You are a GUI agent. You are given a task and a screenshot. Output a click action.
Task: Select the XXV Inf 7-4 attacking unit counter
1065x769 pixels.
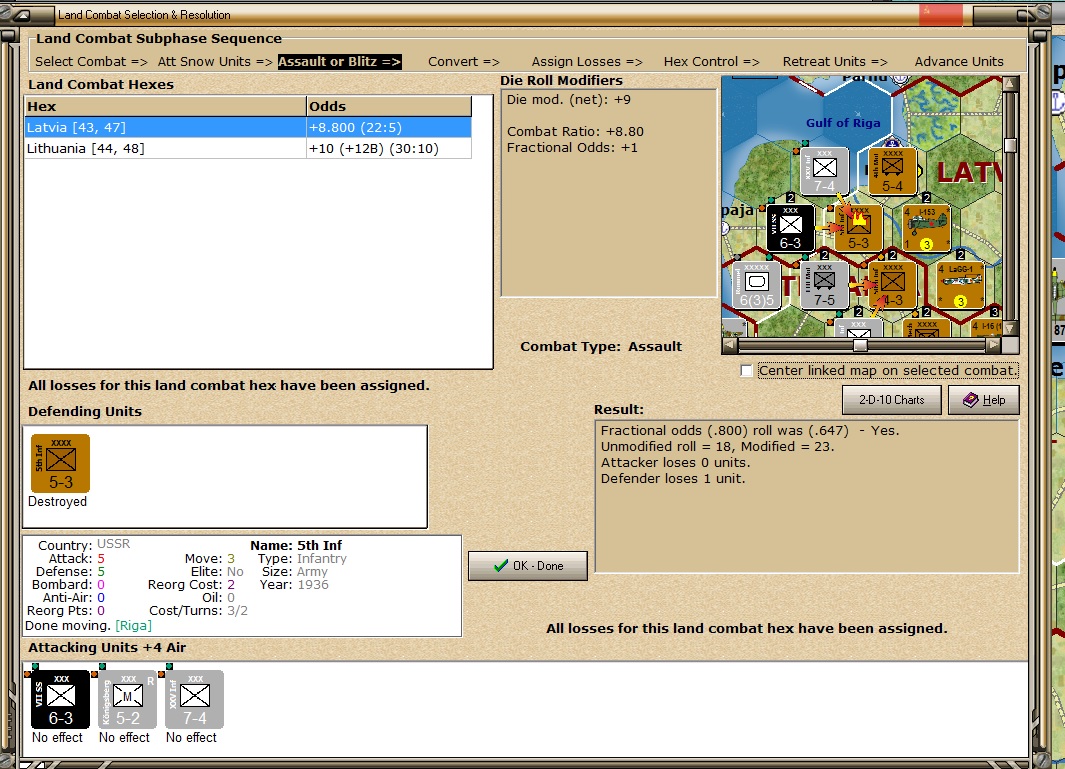pos(194,699)
